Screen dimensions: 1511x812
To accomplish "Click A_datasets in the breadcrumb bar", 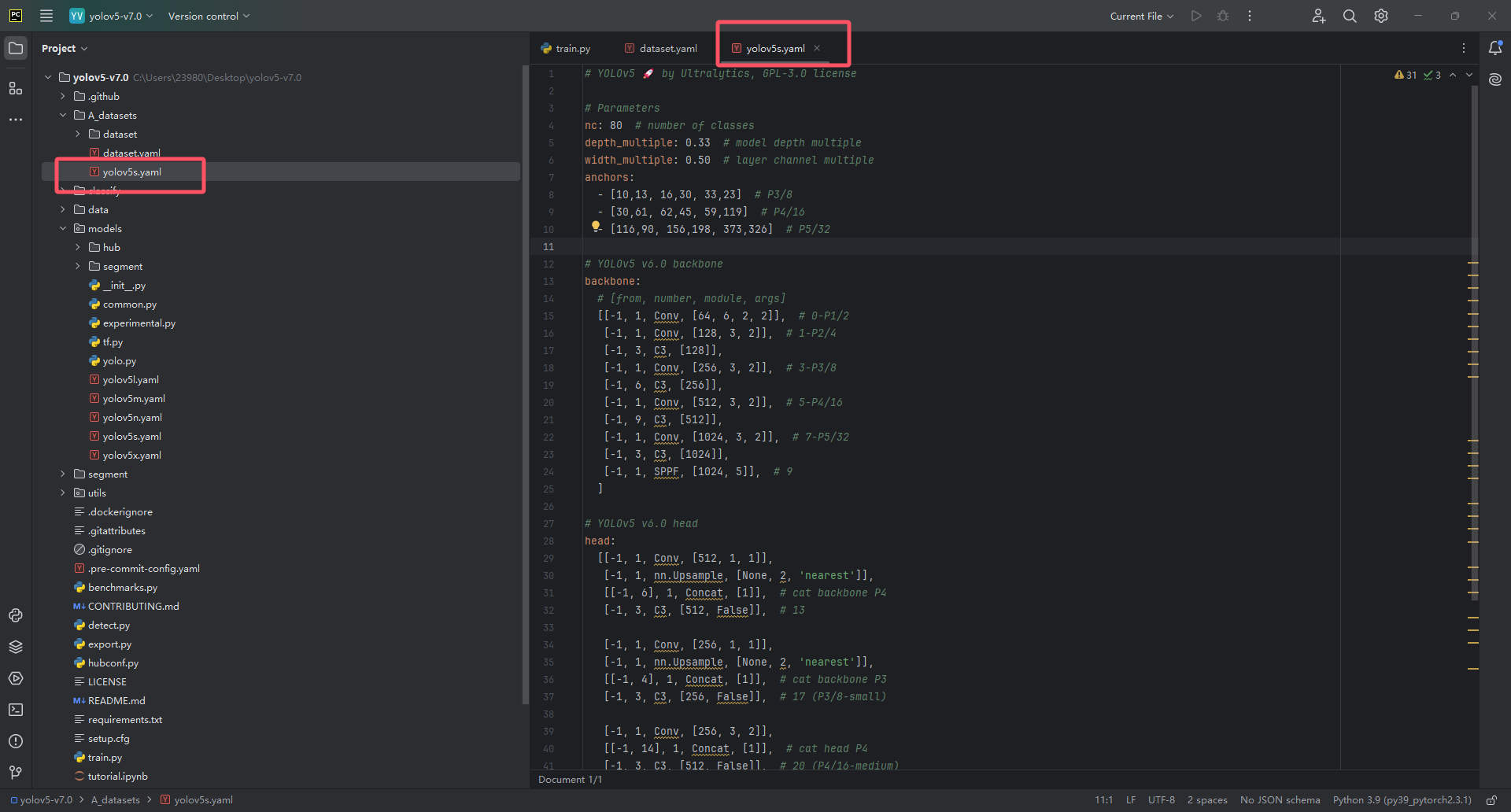I will [x=116, y=800].
